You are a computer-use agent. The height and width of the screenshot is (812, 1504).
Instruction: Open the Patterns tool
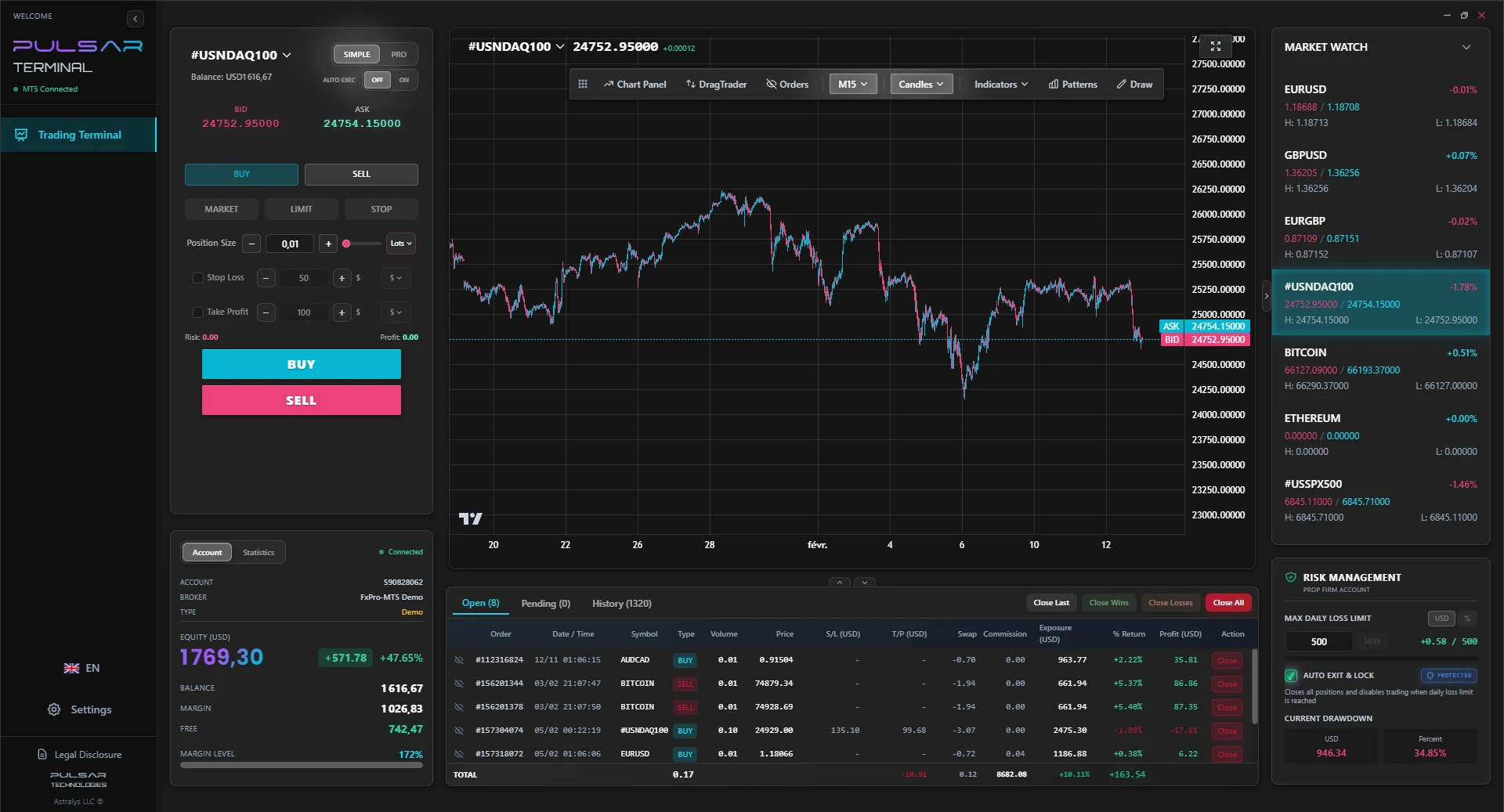coord(1073,84)
